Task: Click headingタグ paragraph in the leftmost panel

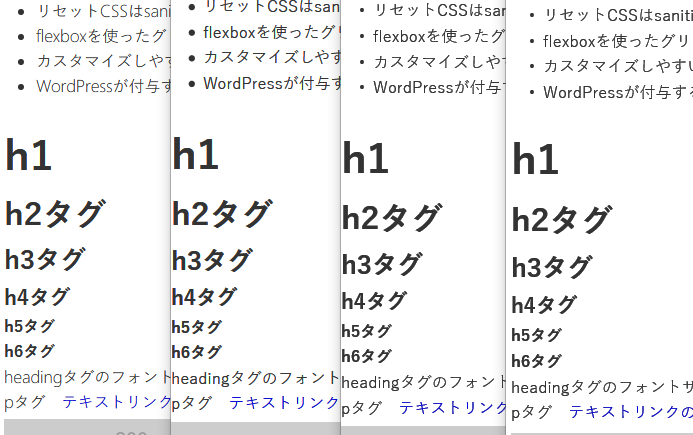Action: pyautogui.click(x=88, y=378)
